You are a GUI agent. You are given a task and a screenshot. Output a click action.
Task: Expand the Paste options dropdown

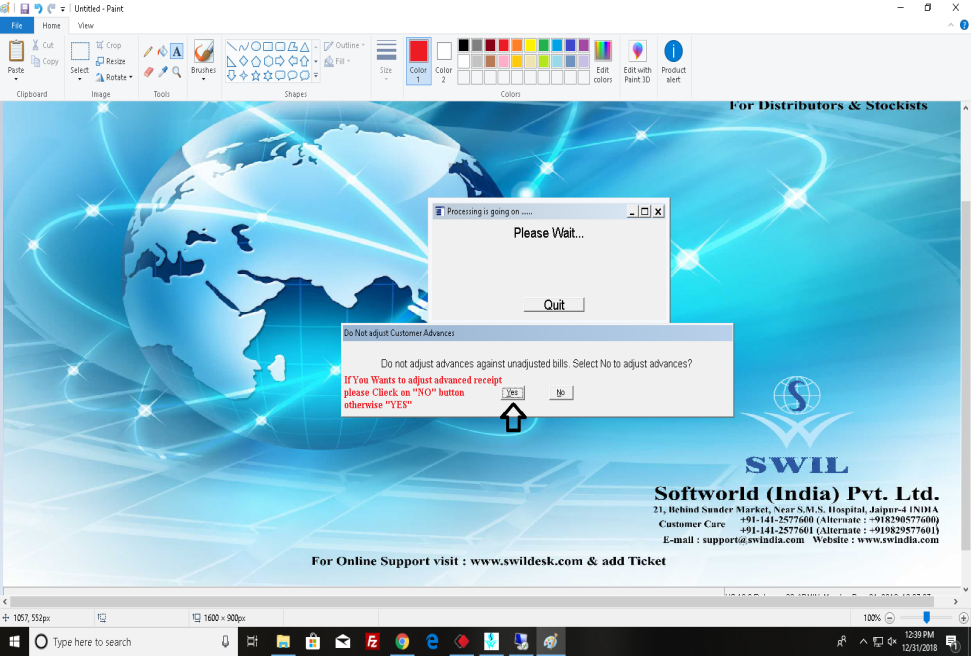tap(16, 79)
